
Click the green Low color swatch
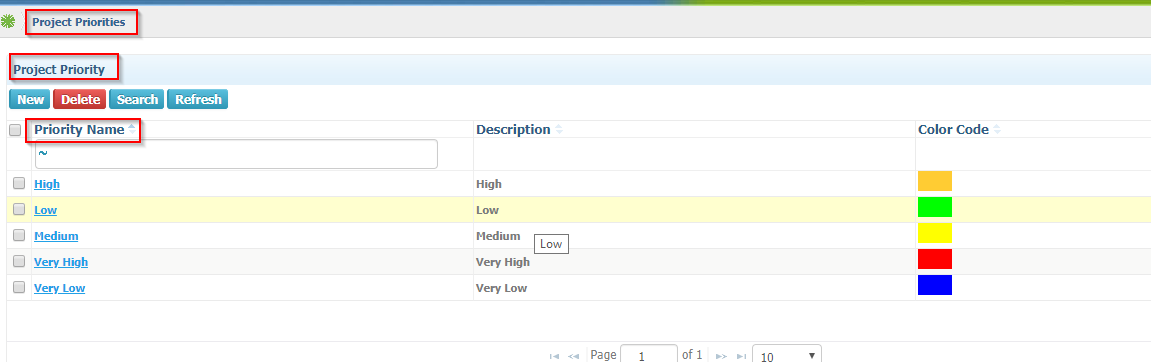tap(934, 207)
